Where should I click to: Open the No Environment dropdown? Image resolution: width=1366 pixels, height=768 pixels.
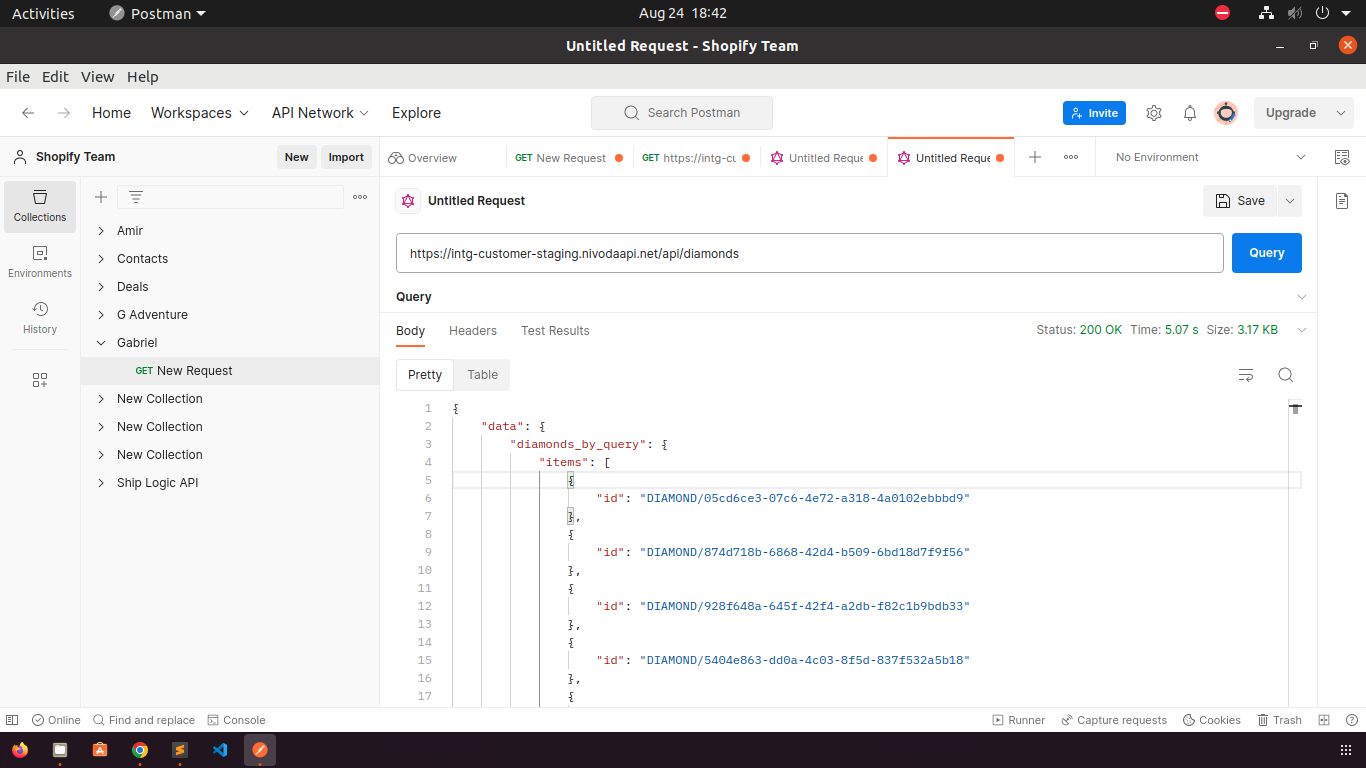(1210, 157)
